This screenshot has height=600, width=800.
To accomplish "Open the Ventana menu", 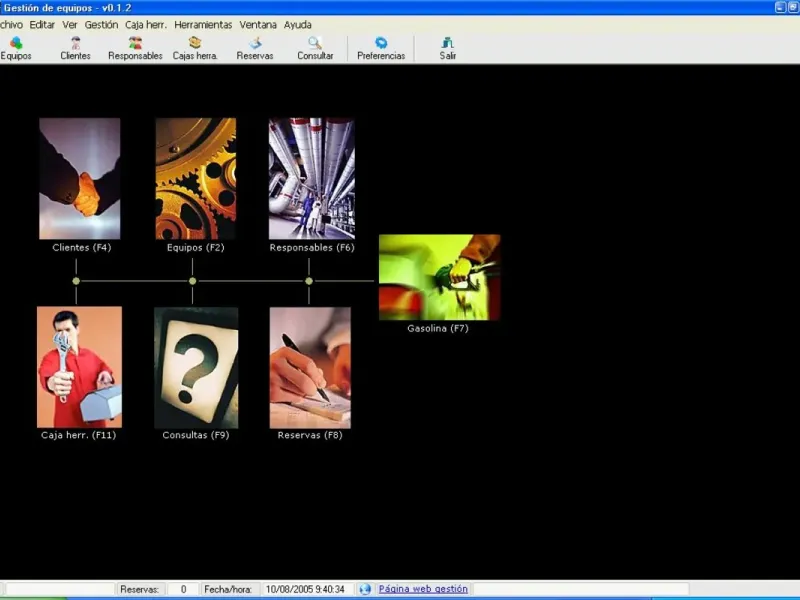I will [258, 24].
